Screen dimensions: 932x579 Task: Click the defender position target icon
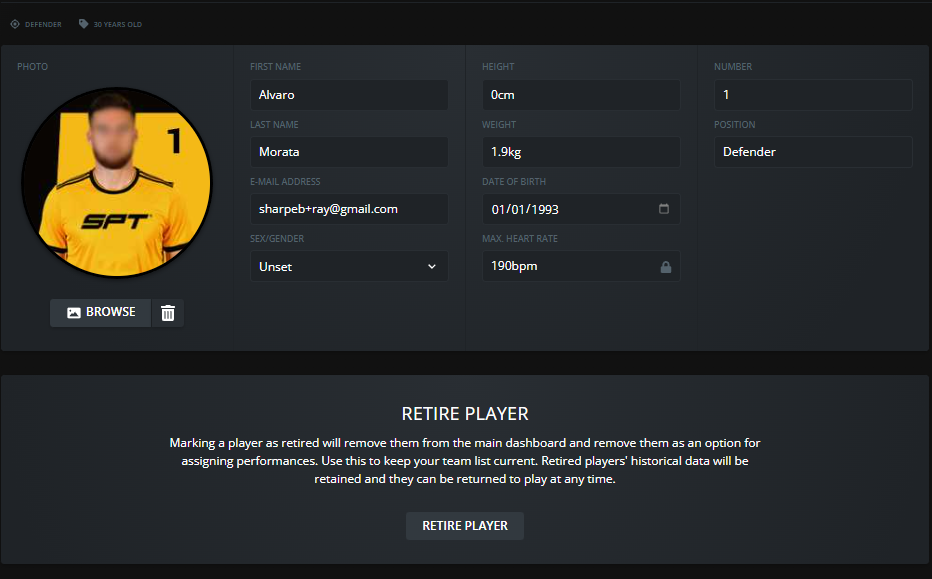(15, 24)
